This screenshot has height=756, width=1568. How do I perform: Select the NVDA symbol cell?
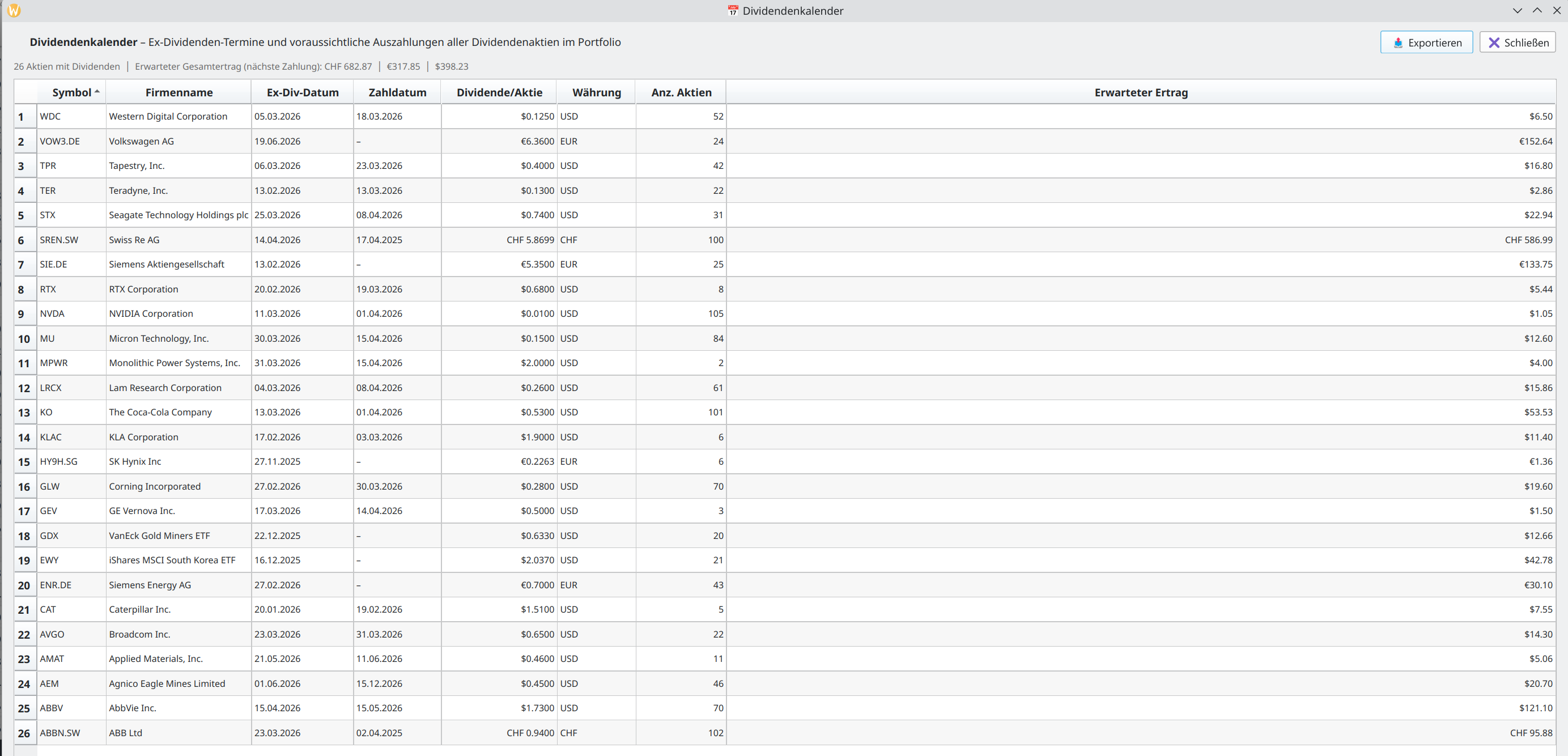pos(72,313)
